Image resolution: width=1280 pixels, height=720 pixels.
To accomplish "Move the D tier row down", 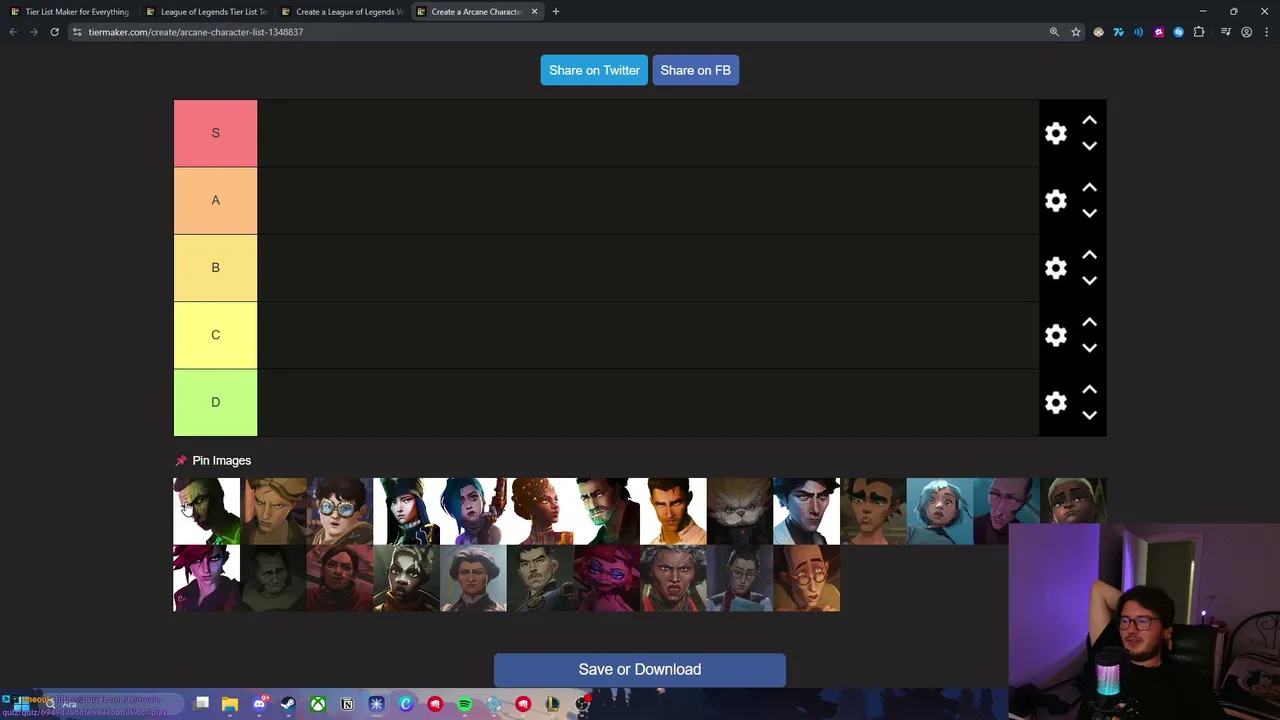I will pyautogui.click(x=1089, y=415).
